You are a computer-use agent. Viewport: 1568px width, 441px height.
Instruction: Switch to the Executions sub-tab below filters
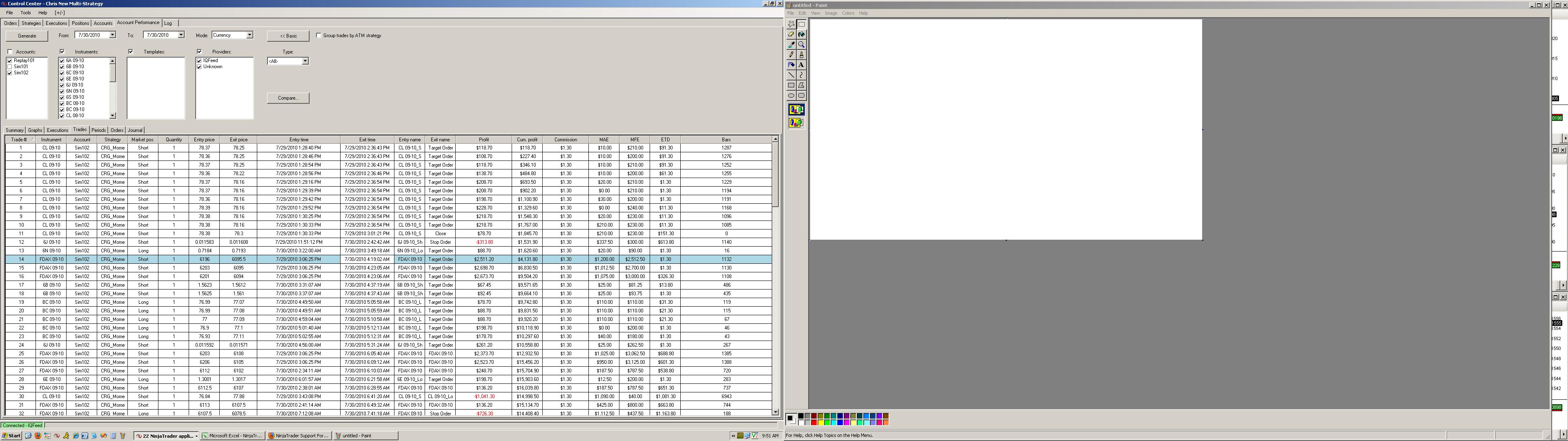pyautogui.click(x=57, y=130)
